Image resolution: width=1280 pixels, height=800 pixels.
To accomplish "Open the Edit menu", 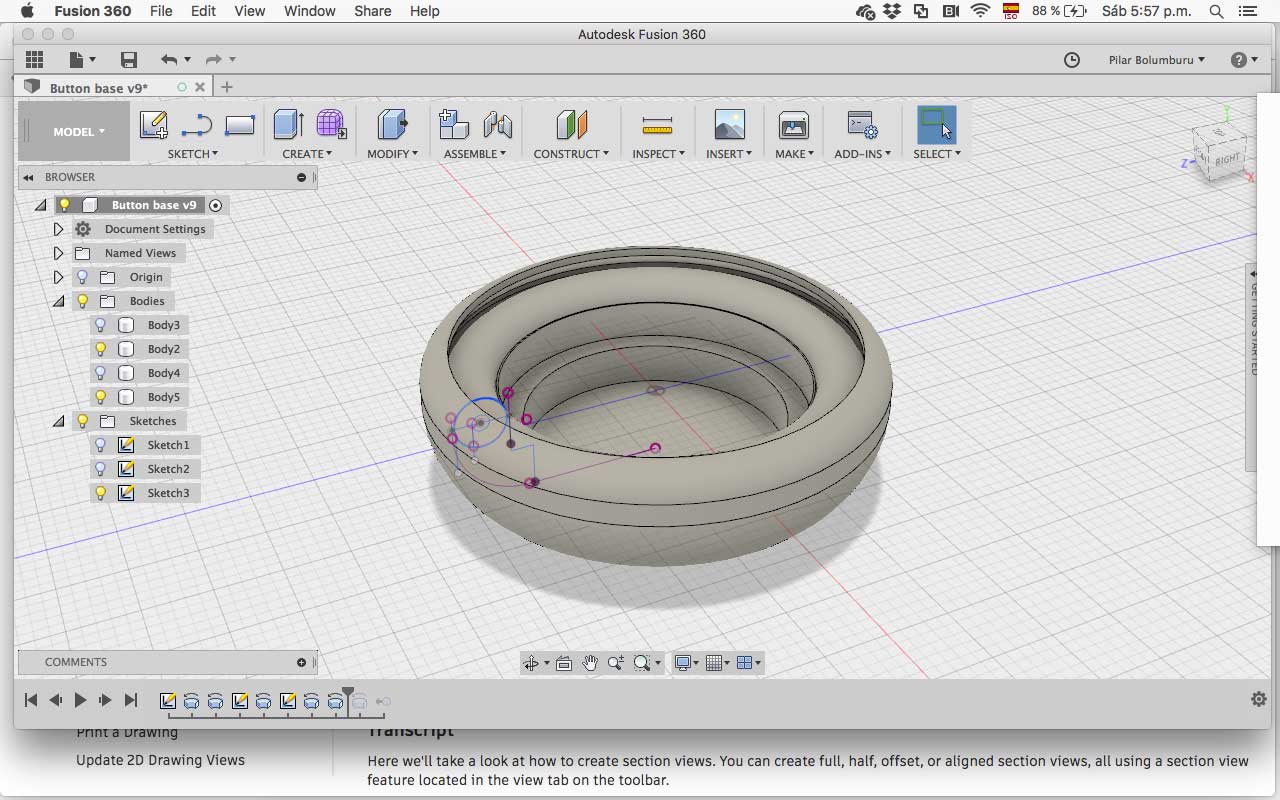I will pos(203,11).
